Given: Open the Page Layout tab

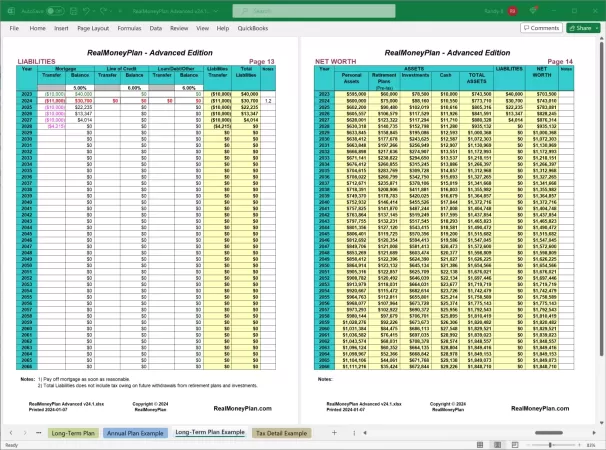Looking at the screenshot, I should (92, 28).
